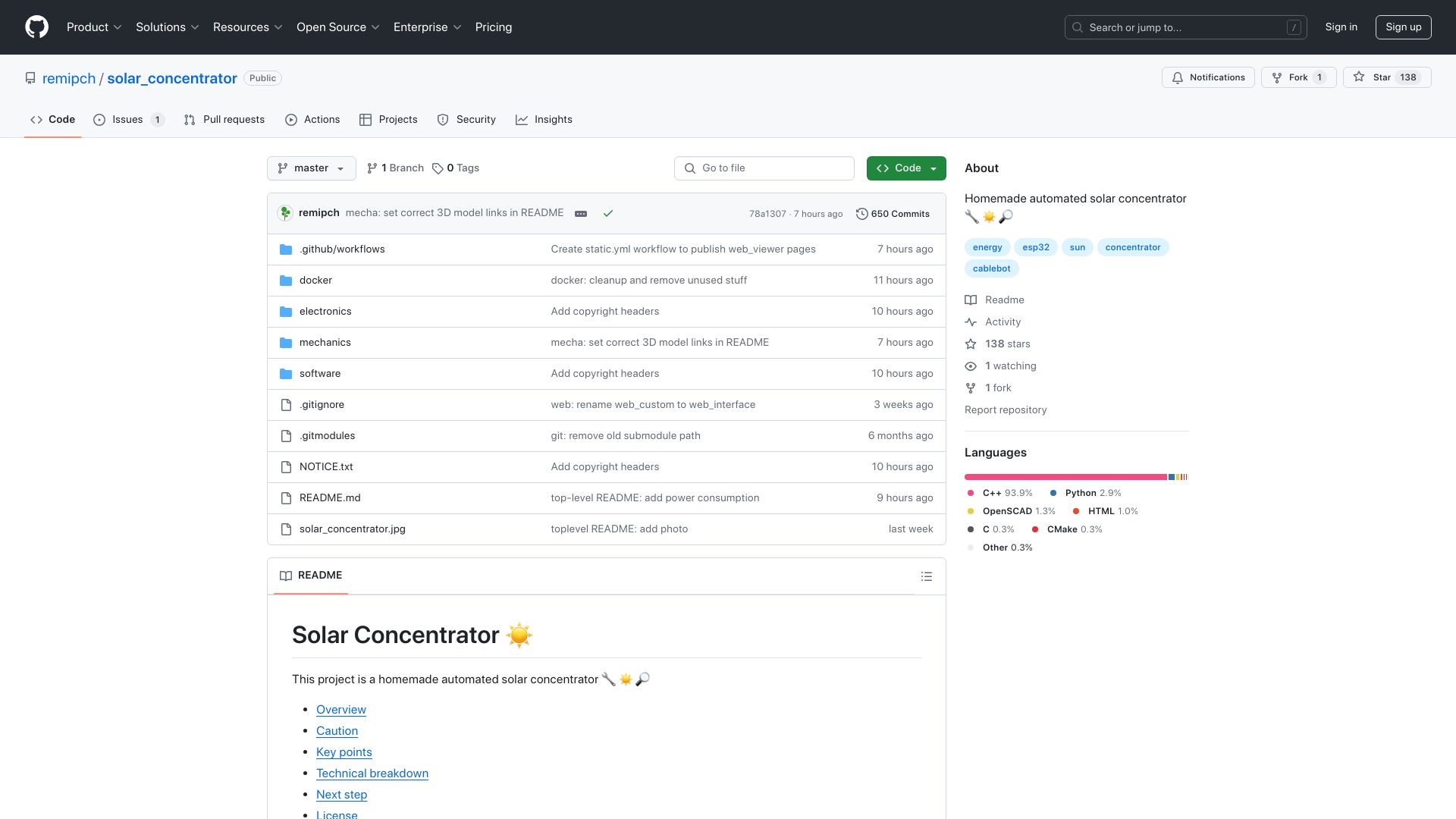Click the file icon beside .gitmodules
Image resolution: width=1456 pixels, height=819 pixels.
286,436
